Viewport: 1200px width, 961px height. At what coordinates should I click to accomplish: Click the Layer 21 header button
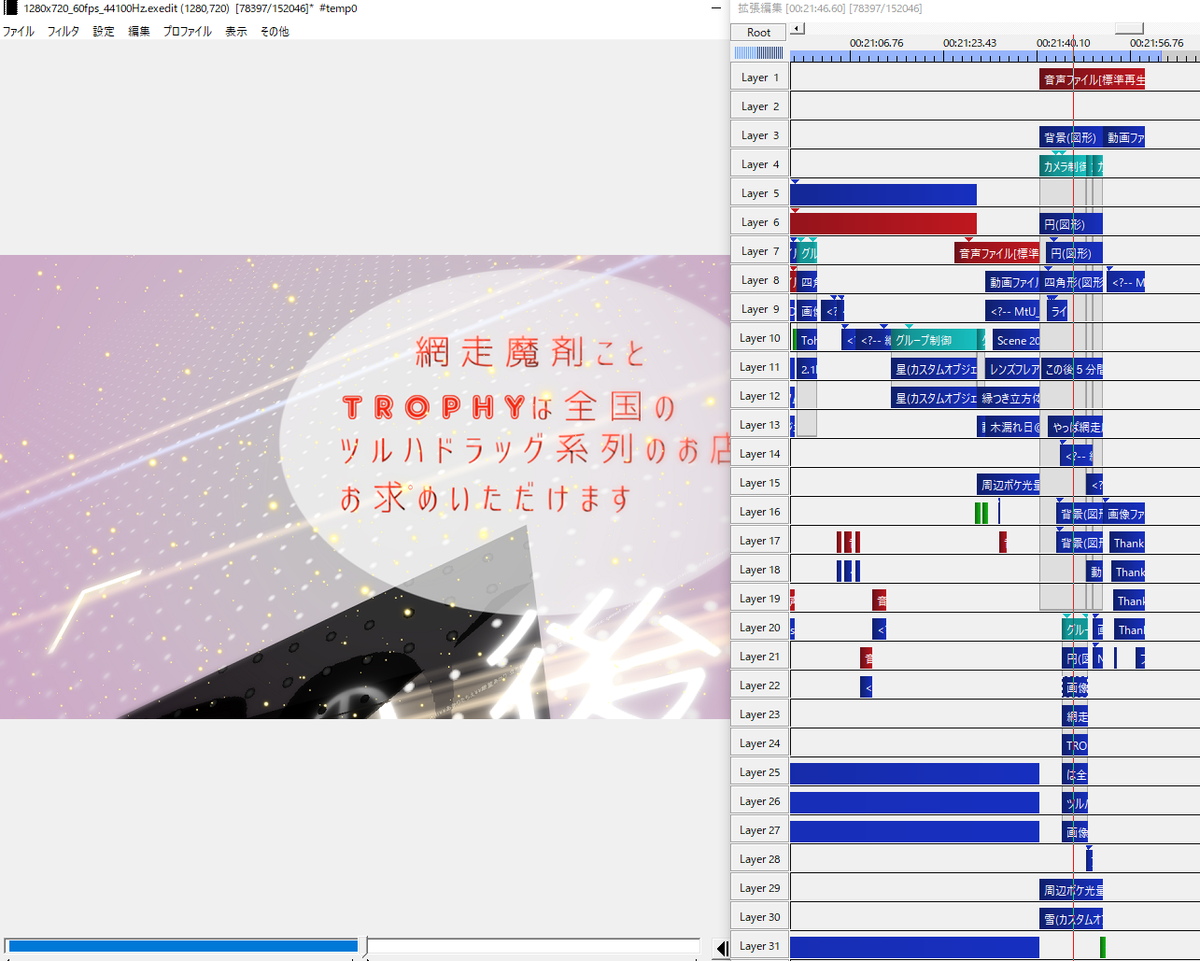[x=760, y=656]
